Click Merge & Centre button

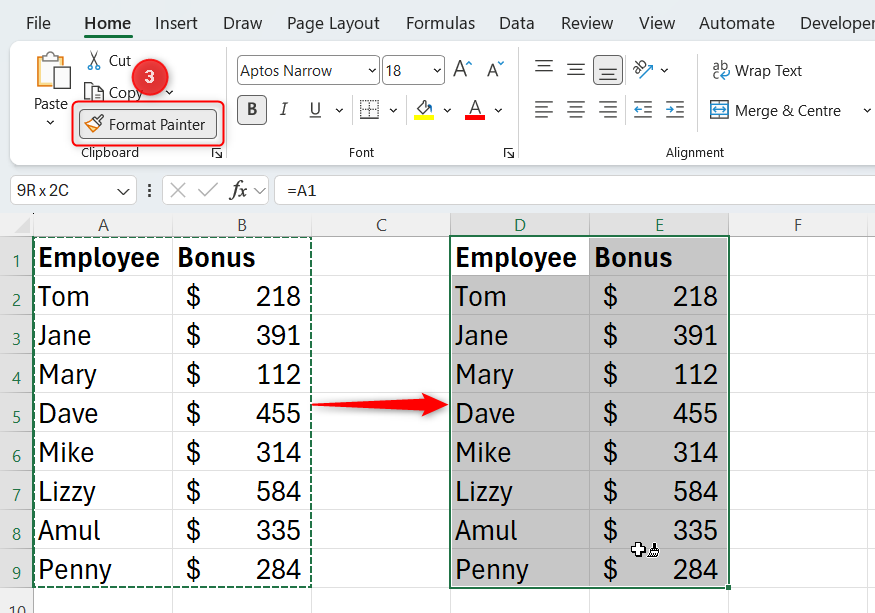click(775, 110)
